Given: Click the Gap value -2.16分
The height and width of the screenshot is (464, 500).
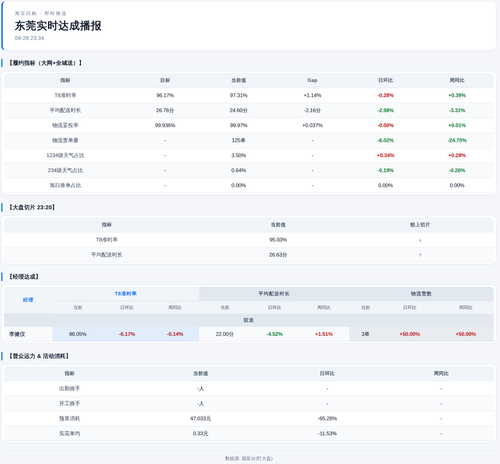Looking at the screenshot, I should coord(312,110).
